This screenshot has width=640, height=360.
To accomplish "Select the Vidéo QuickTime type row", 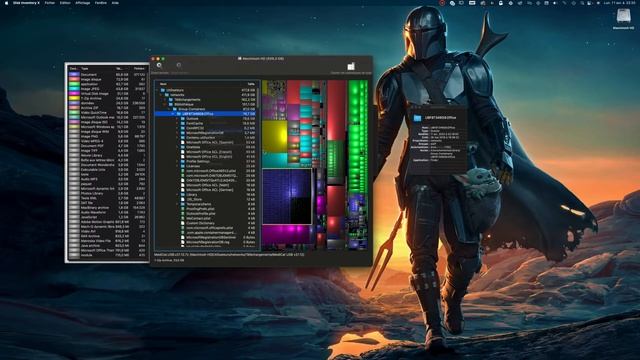I will click(x=107, y=113).
